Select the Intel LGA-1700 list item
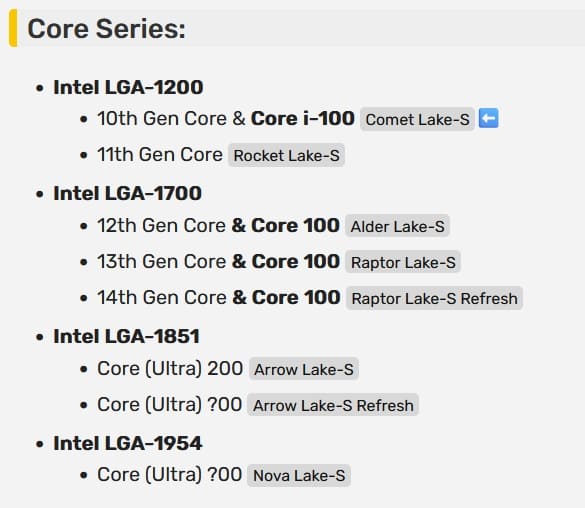The height and width of the screenshot is (508, 585). click(128, 193)
